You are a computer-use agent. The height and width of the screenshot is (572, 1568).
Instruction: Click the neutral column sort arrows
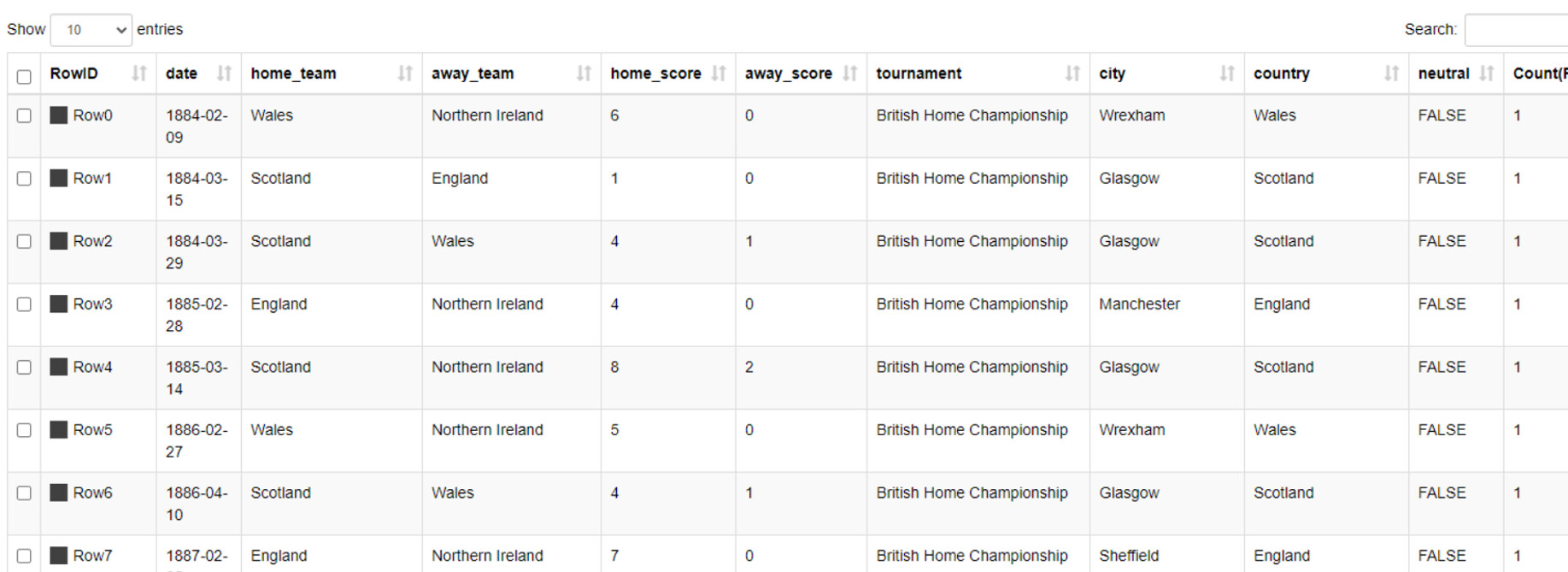click(1487, 74)
